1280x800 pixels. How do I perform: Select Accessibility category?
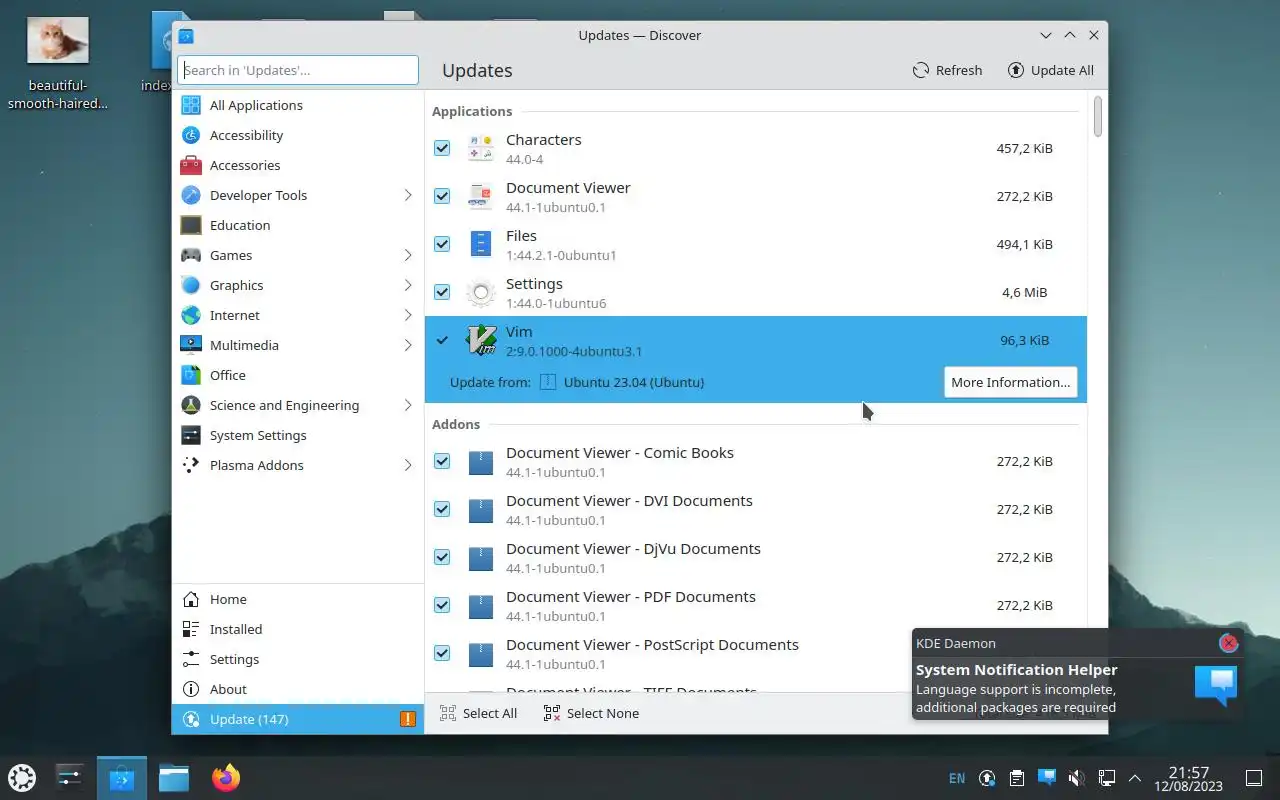click(298, 135)
